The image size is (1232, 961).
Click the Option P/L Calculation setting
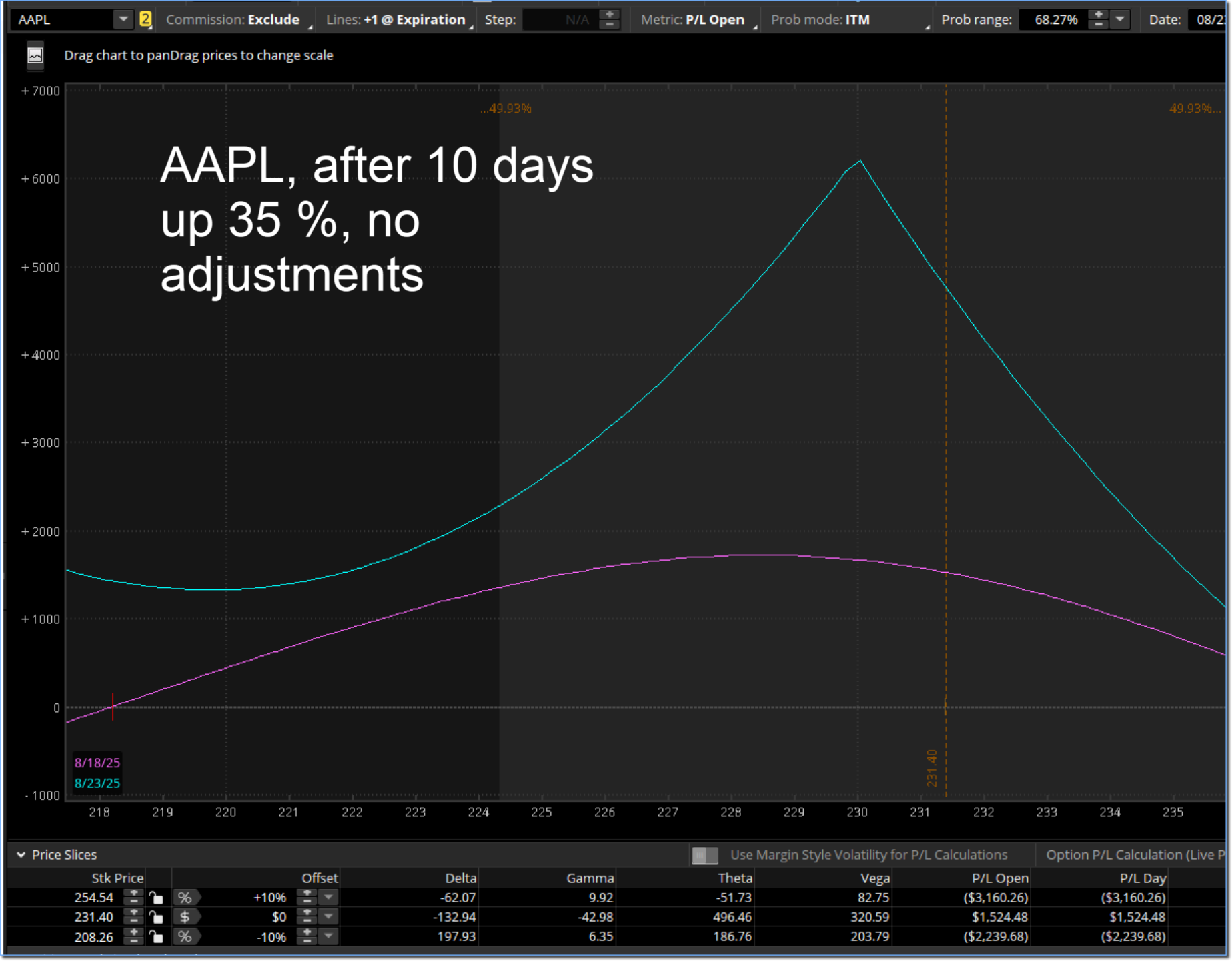coord(1134,855)
